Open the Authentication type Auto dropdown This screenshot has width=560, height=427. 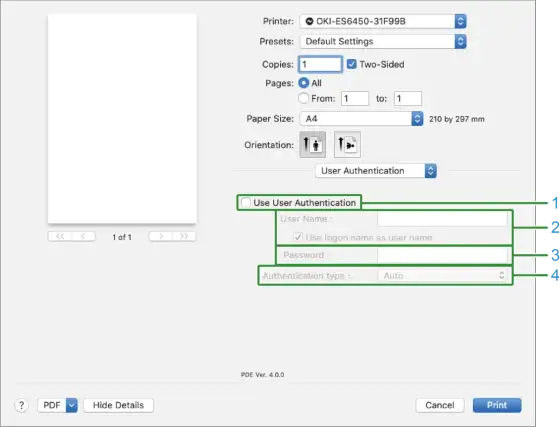[442, 275]
